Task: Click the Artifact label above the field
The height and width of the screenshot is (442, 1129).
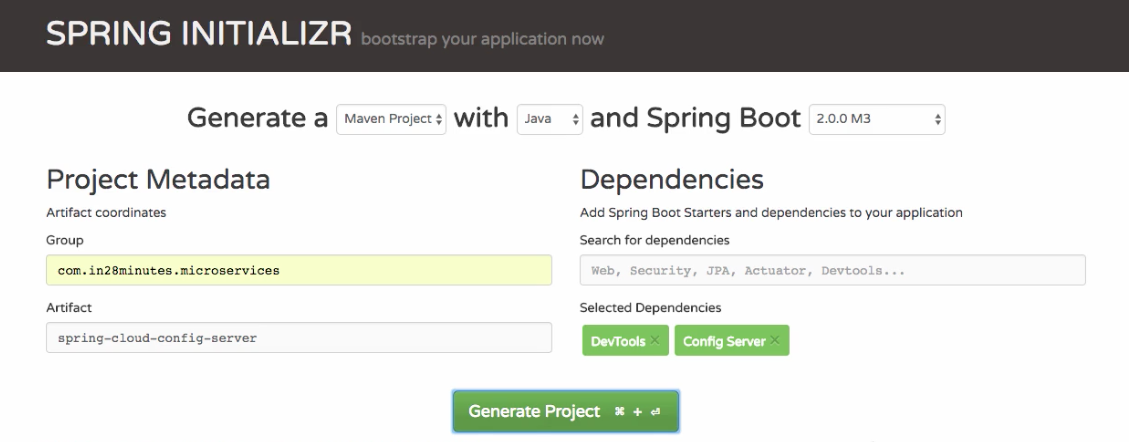Action: tap(69, 308)
